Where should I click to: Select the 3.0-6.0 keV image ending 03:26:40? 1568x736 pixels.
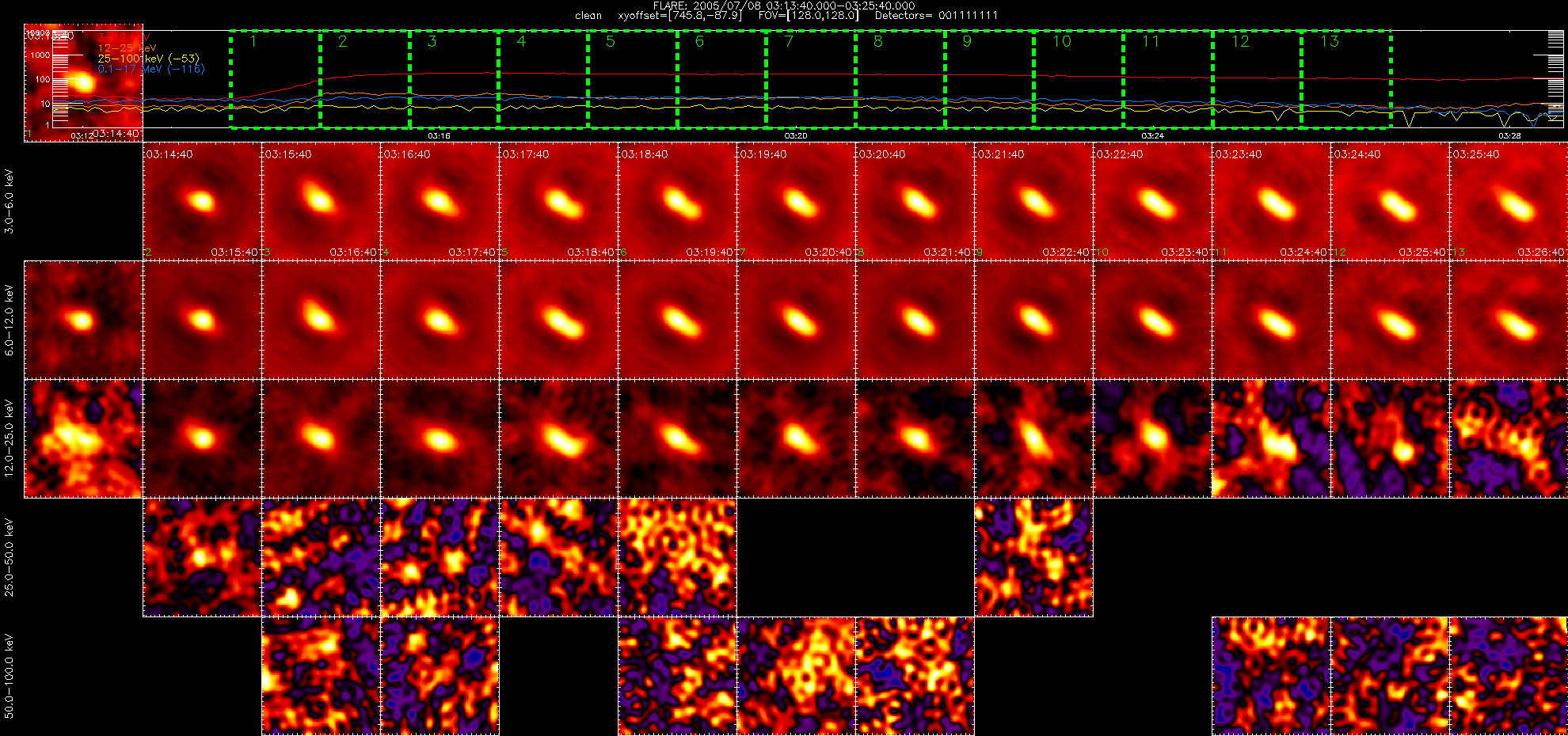coord(1509,201)
